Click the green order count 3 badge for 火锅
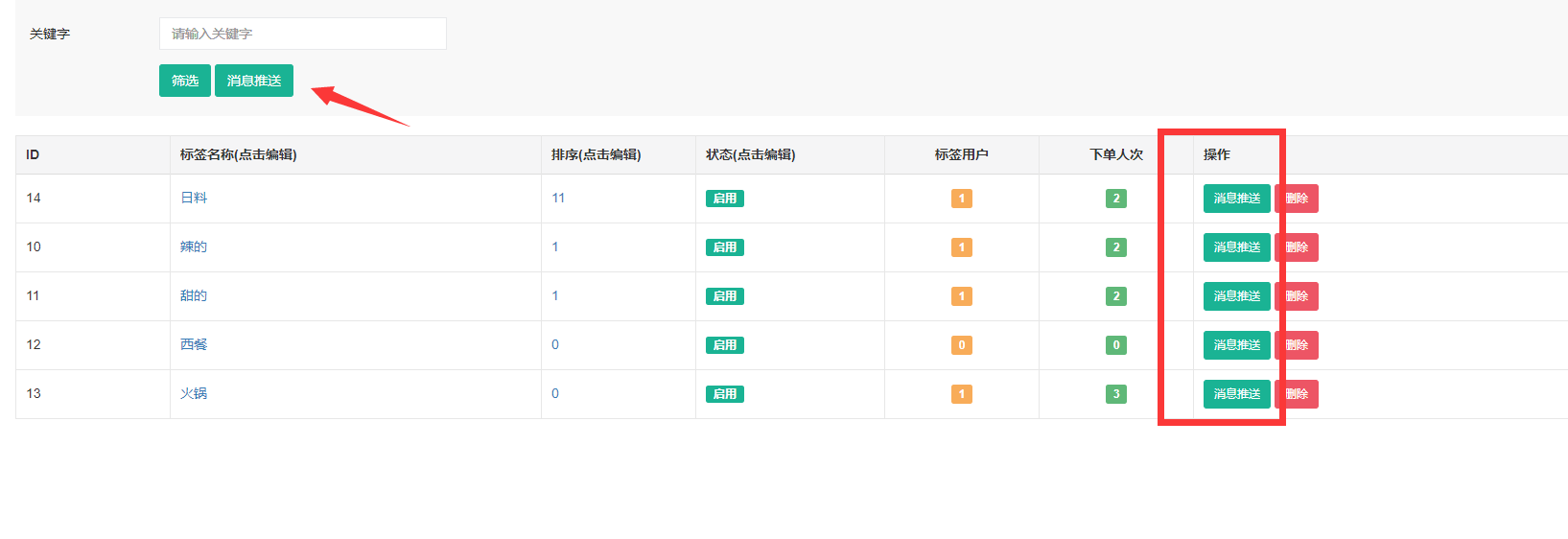The width and height of the screenshot is (1568, 539). point(1116,394)
